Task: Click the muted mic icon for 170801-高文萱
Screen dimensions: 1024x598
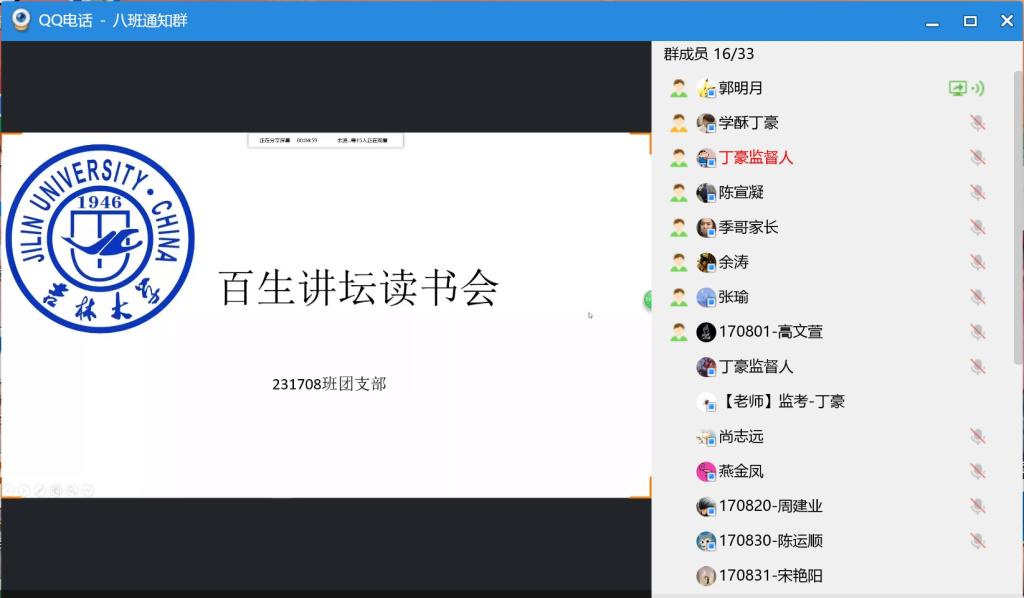Action: tap(977, 332)
